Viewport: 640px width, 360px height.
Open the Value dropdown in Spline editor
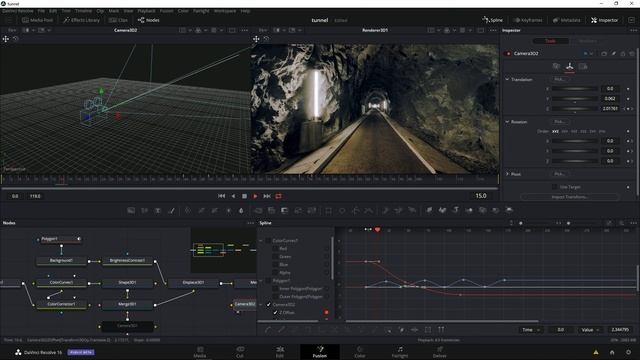click(x=590, y=330)
